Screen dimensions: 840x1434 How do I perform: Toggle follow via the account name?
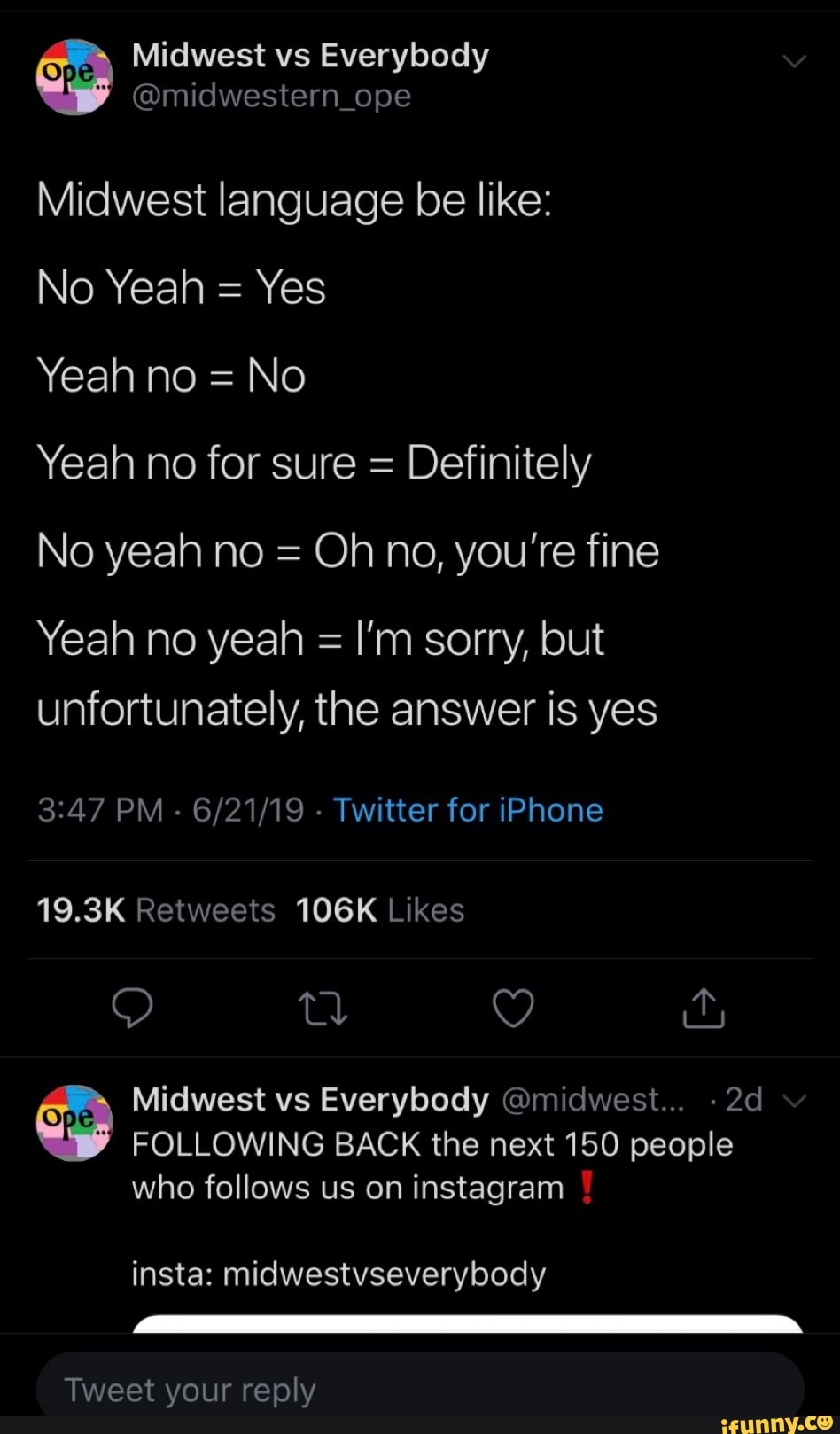[309, 54]
